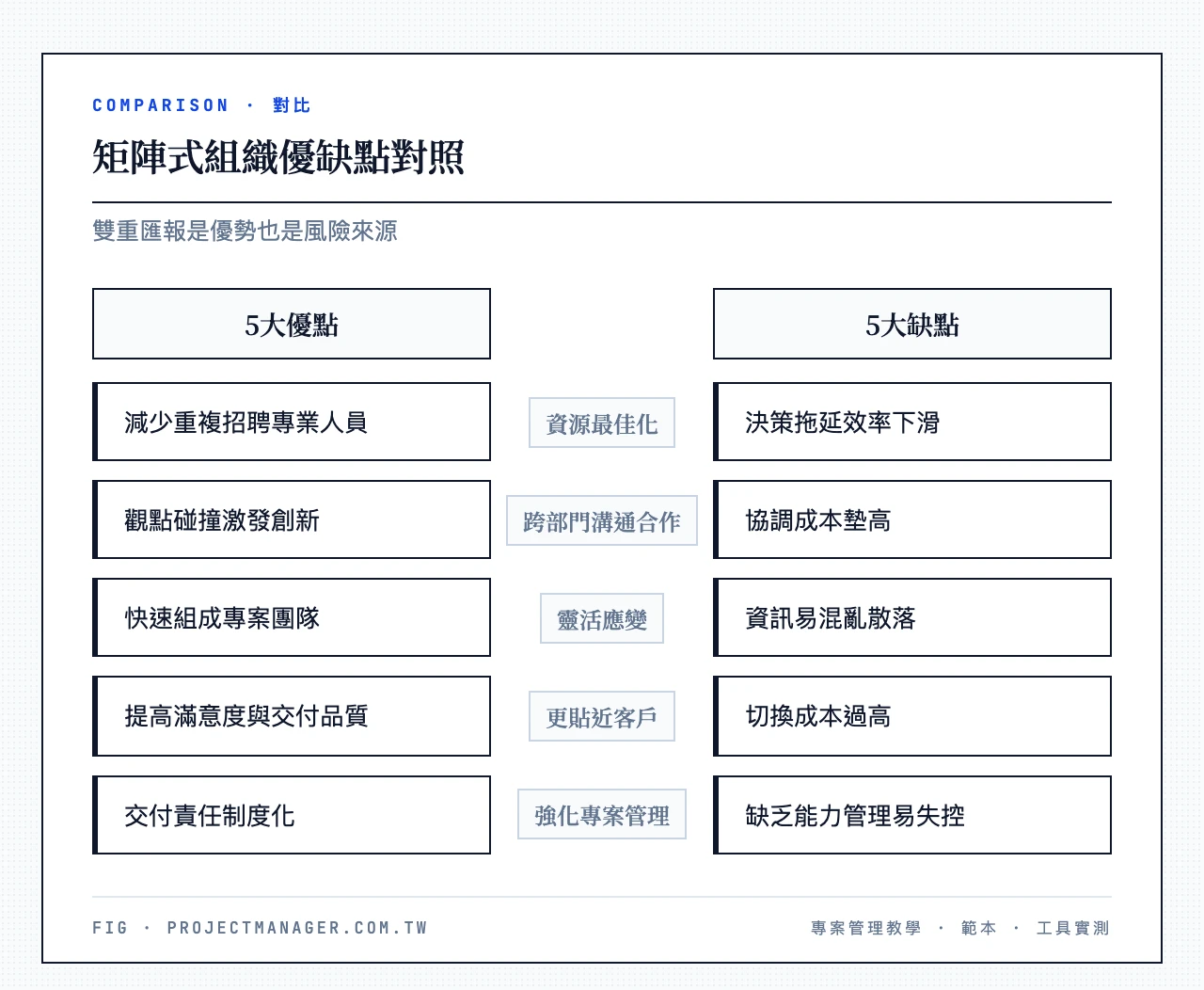Click the 交付責任制度化 box

292,815
